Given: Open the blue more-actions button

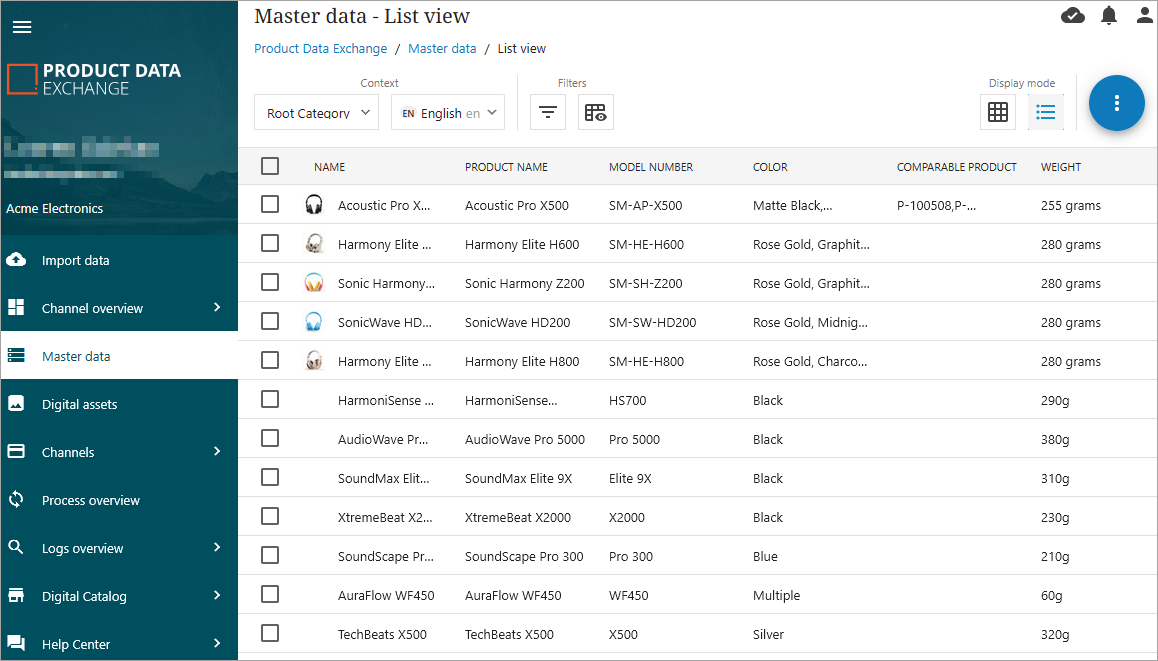Looking at the screenshot, I should click(x=1116, y=103).
